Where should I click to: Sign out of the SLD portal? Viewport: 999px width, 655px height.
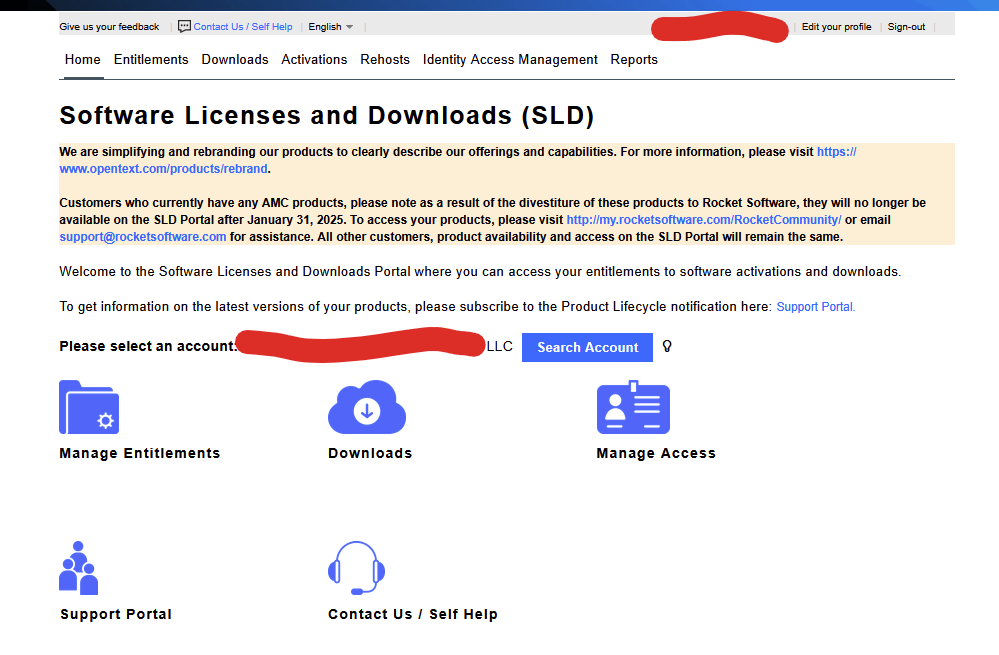[905, 26]
